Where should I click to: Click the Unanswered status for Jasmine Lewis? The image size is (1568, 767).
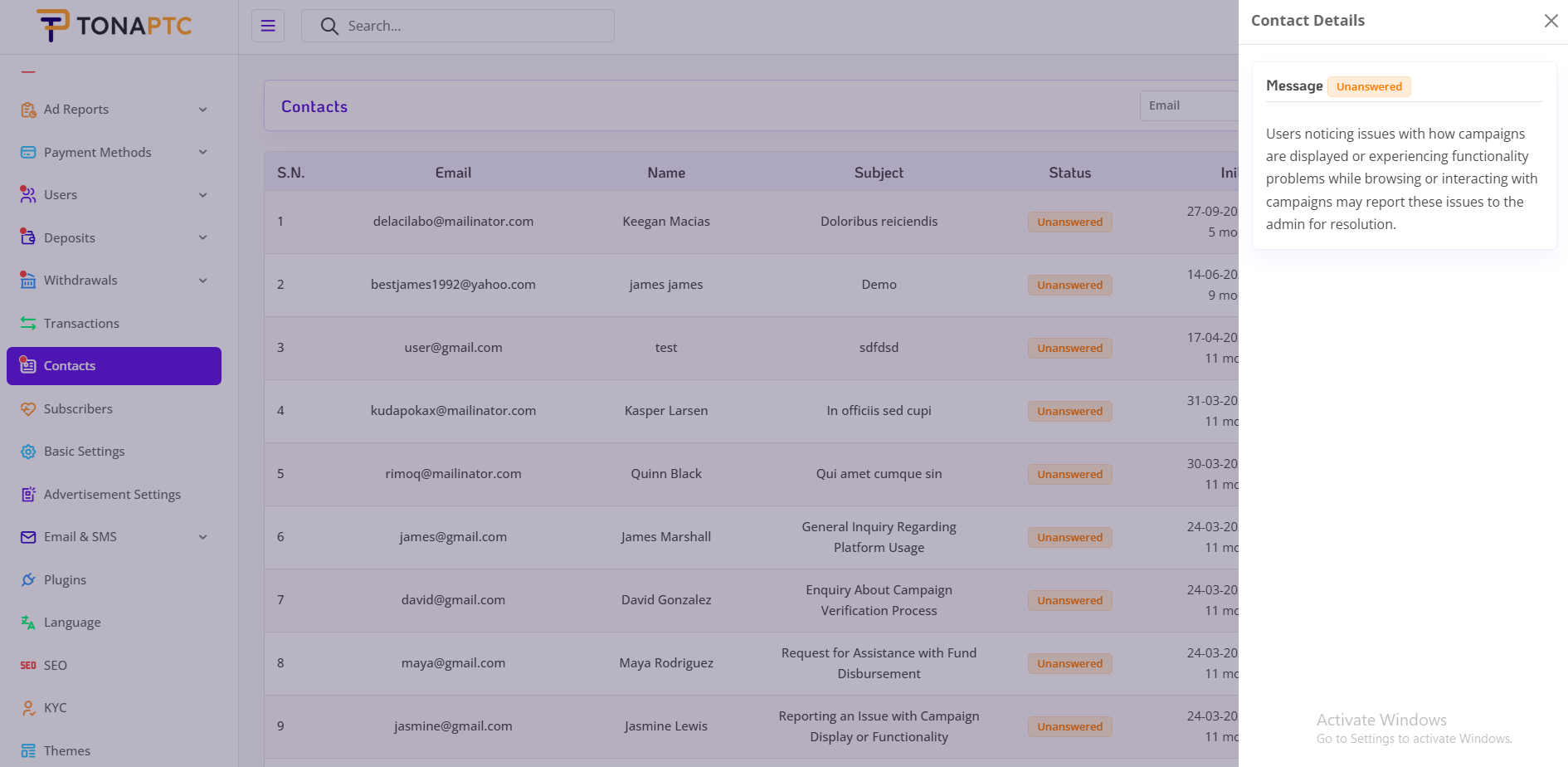coord(1069,726)
